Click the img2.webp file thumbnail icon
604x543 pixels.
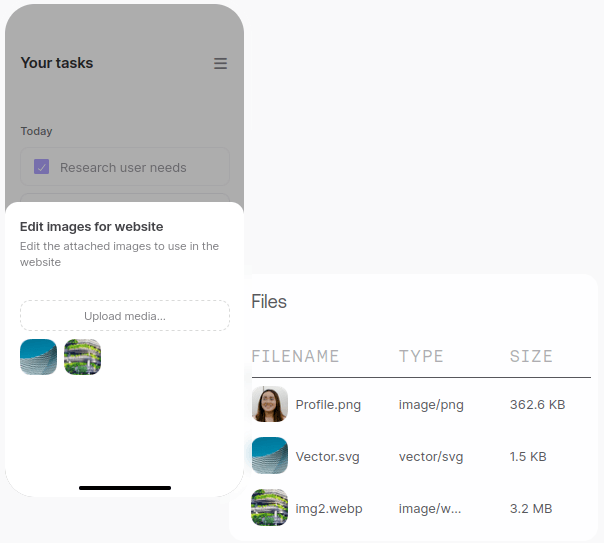[x=270, y=508]
